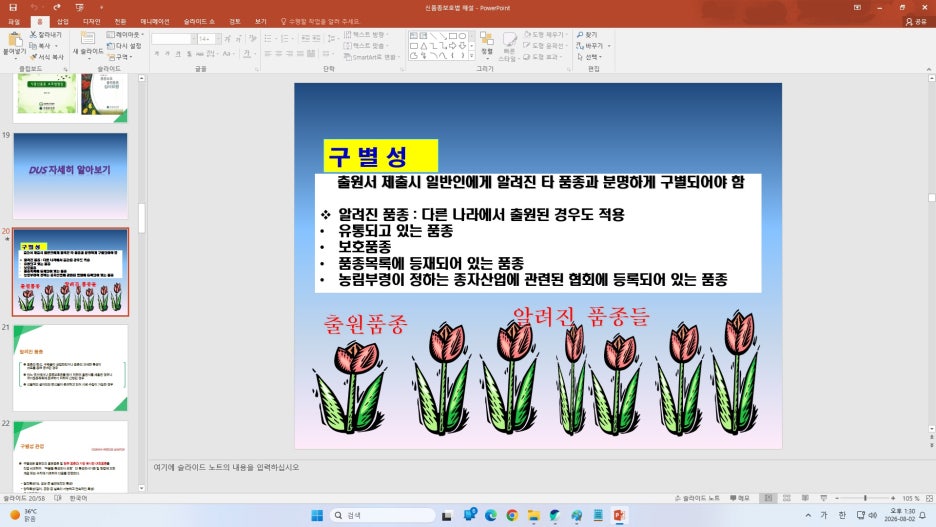Viewport: 936px width, 527px height.
Task: Show hidden system tray icons chevron
Action: coord(808,515)
